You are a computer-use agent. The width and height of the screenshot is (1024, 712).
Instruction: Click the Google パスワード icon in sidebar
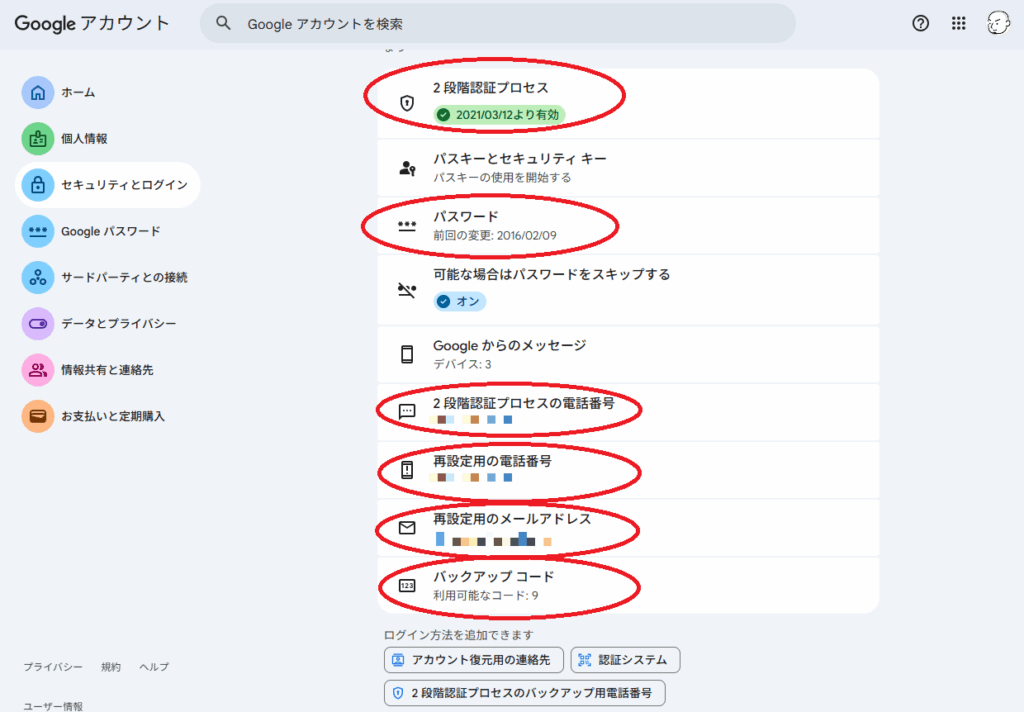pos(38,231)
